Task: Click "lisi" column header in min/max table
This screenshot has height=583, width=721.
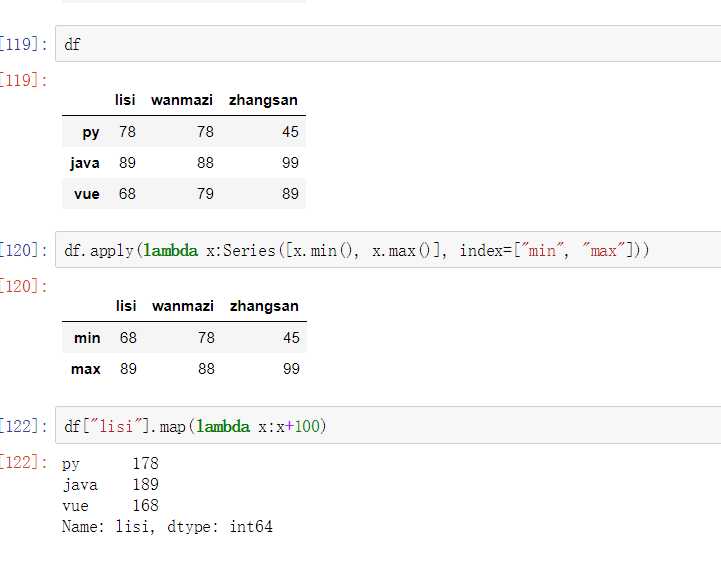Action: 126,306
